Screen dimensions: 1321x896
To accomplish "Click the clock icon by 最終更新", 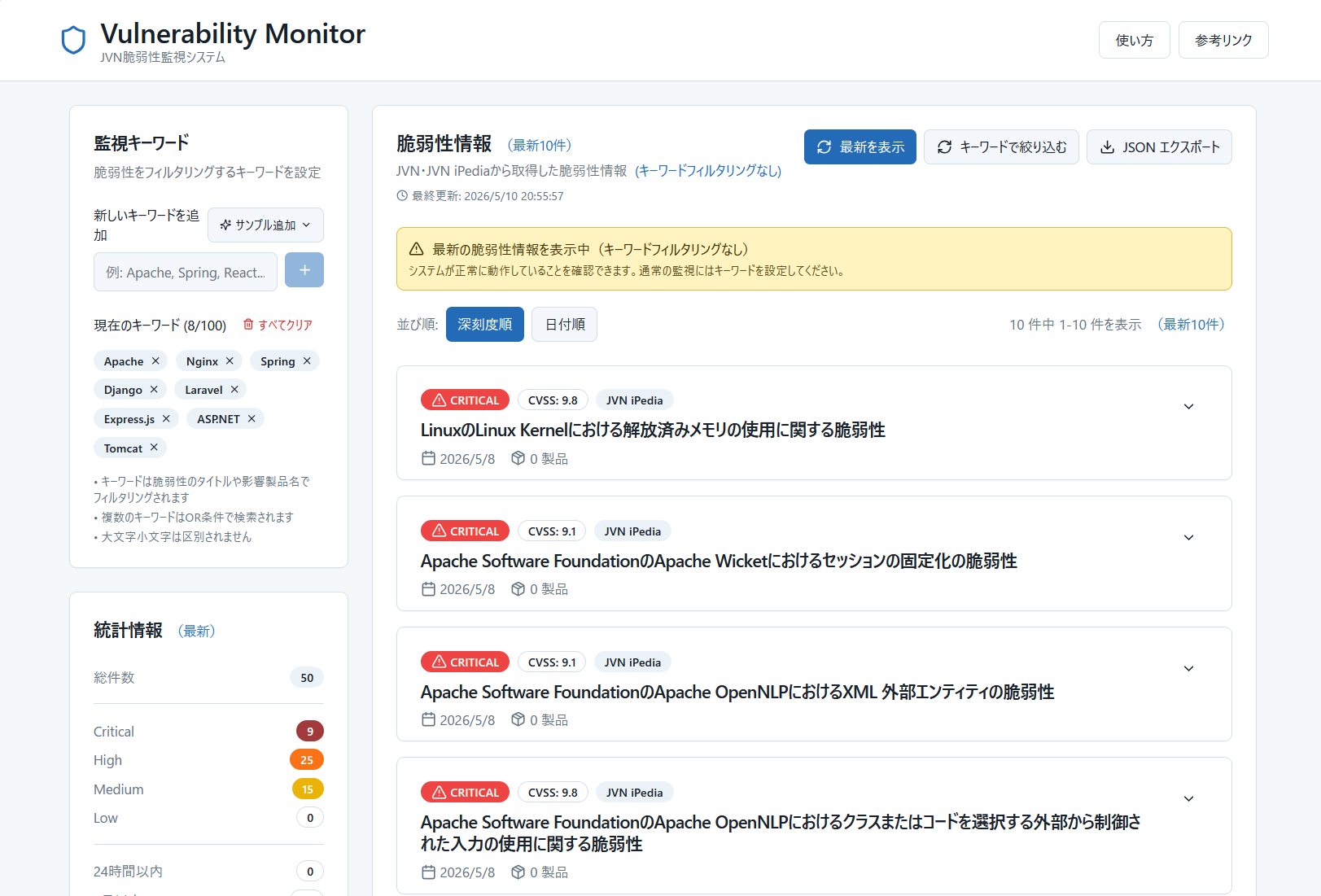I will pos(402,195).
